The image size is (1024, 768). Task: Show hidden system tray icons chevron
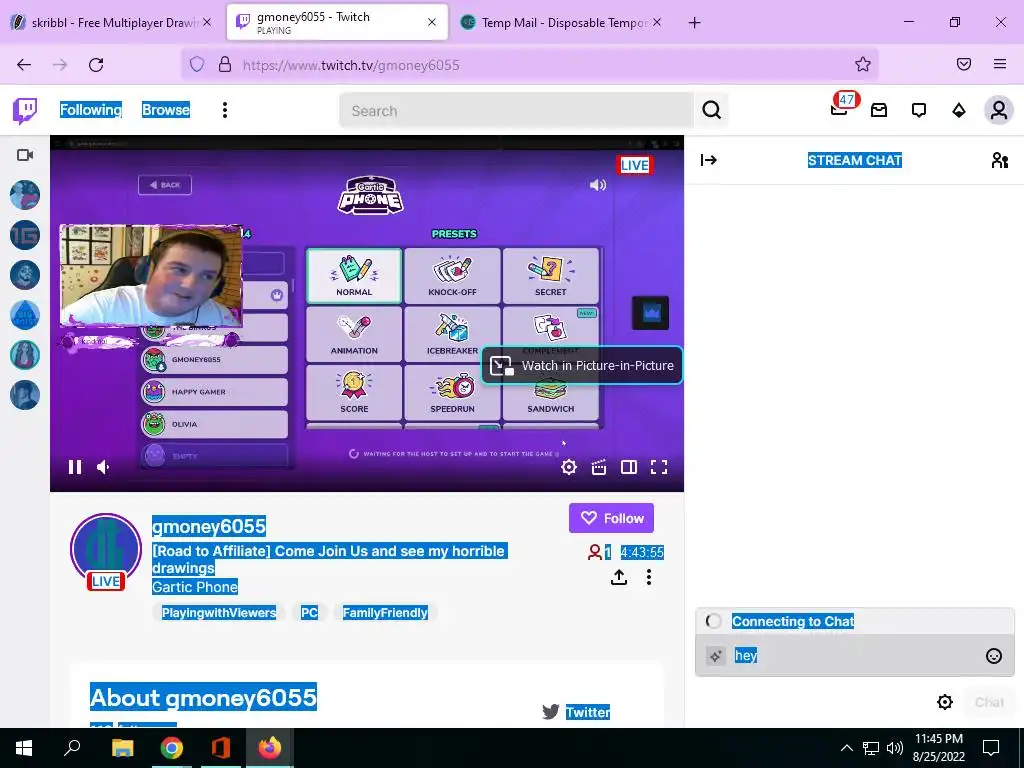coord(846,748)
